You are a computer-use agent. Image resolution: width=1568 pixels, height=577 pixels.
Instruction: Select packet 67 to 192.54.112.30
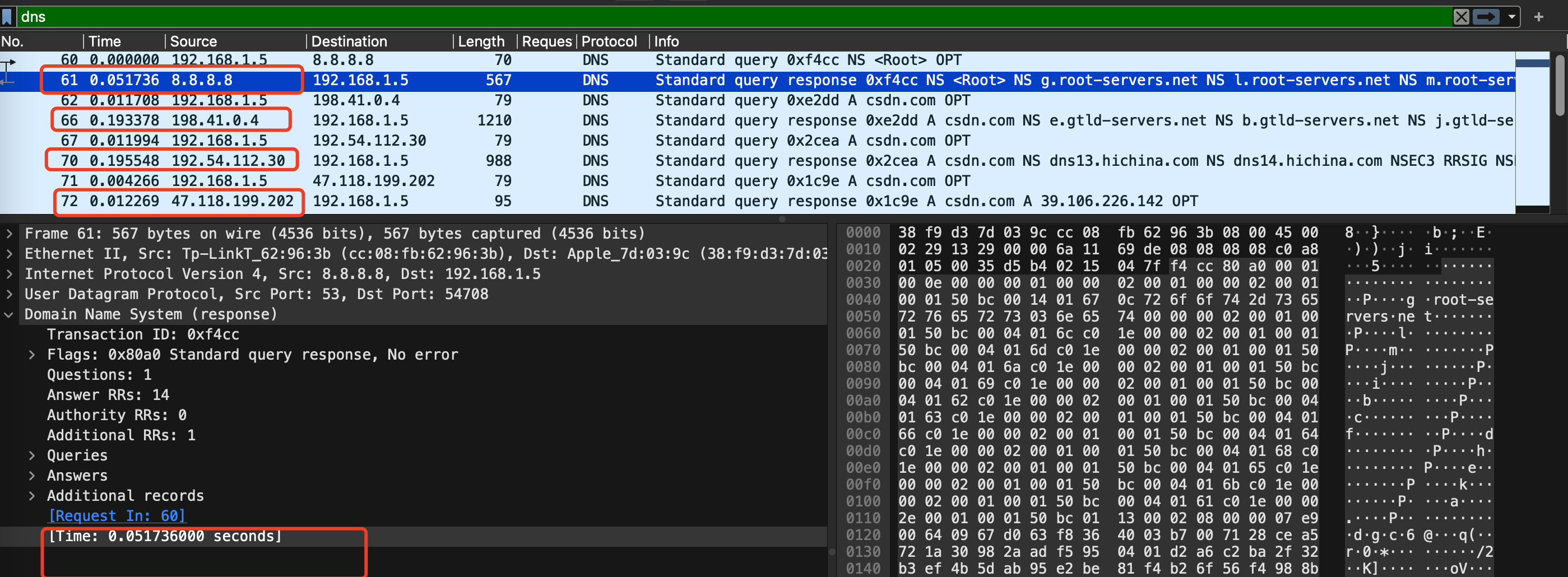pos(758,141)
